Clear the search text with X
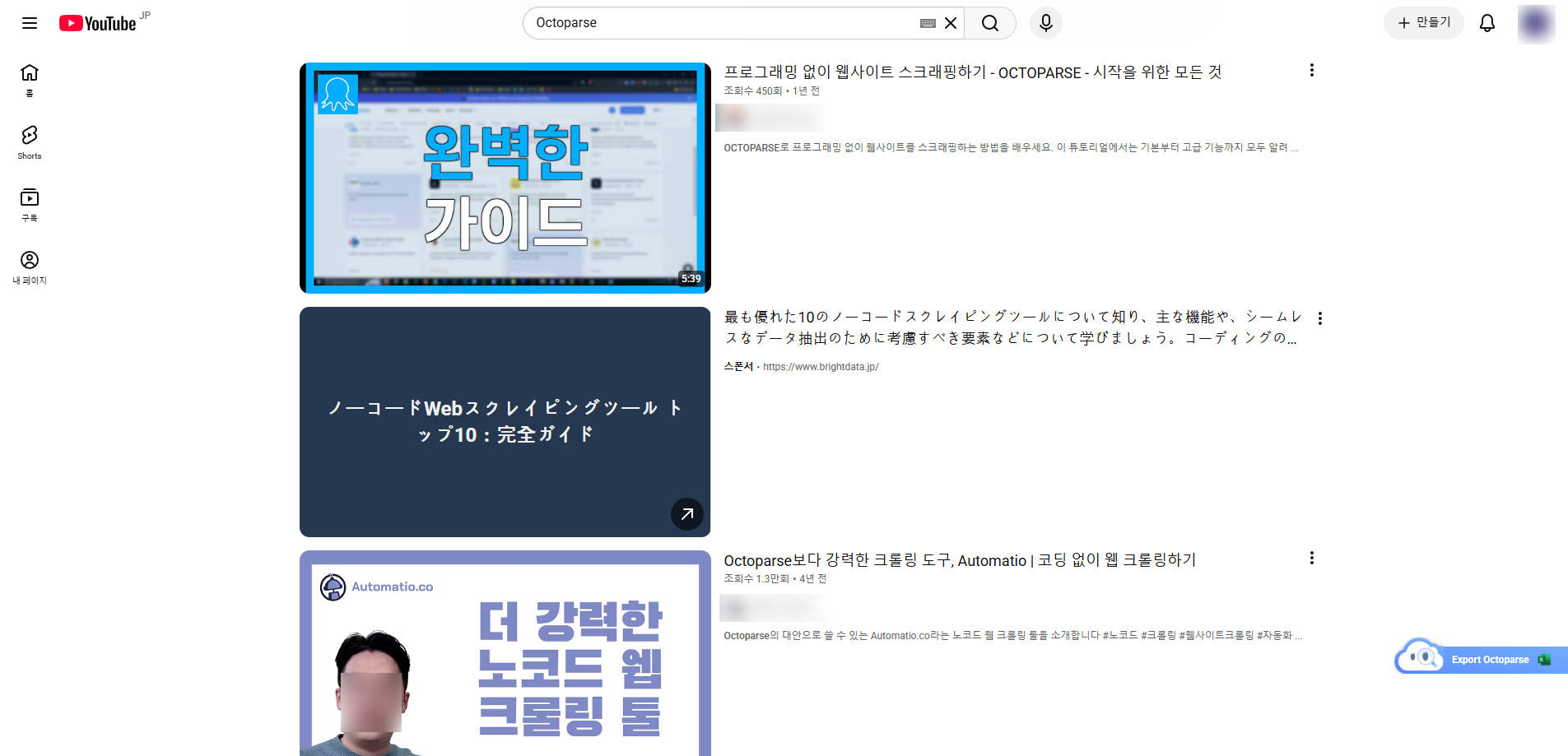 coord(951,23)
